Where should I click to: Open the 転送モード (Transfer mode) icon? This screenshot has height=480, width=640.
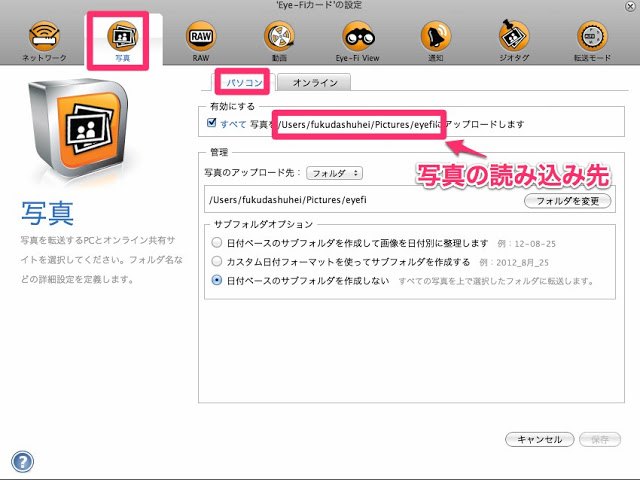592,41
